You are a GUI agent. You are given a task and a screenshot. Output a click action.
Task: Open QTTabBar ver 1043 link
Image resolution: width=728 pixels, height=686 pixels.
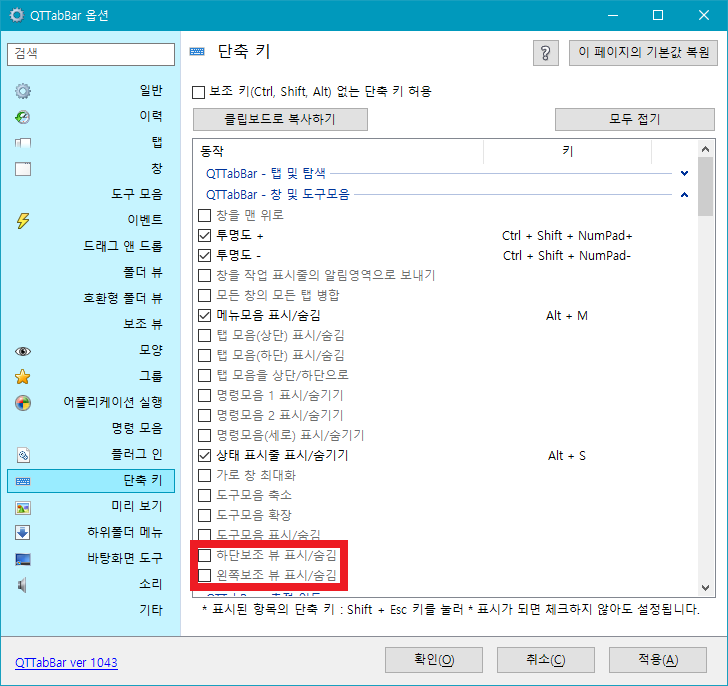click(x=66, y=662)
